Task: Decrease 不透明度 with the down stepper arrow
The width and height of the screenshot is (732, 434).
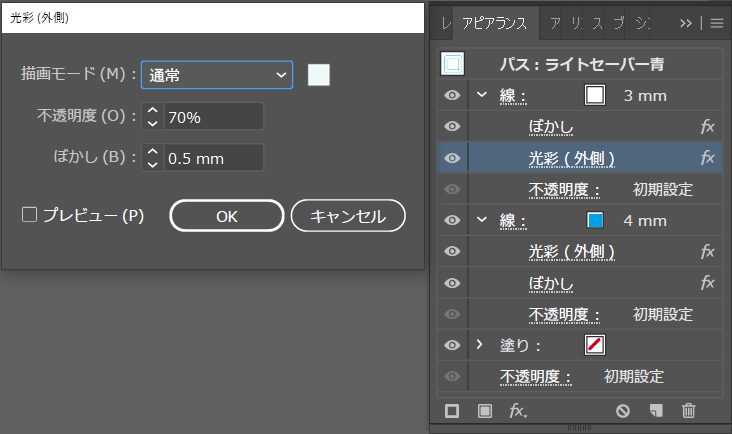Action: click(x=153, y=123)
